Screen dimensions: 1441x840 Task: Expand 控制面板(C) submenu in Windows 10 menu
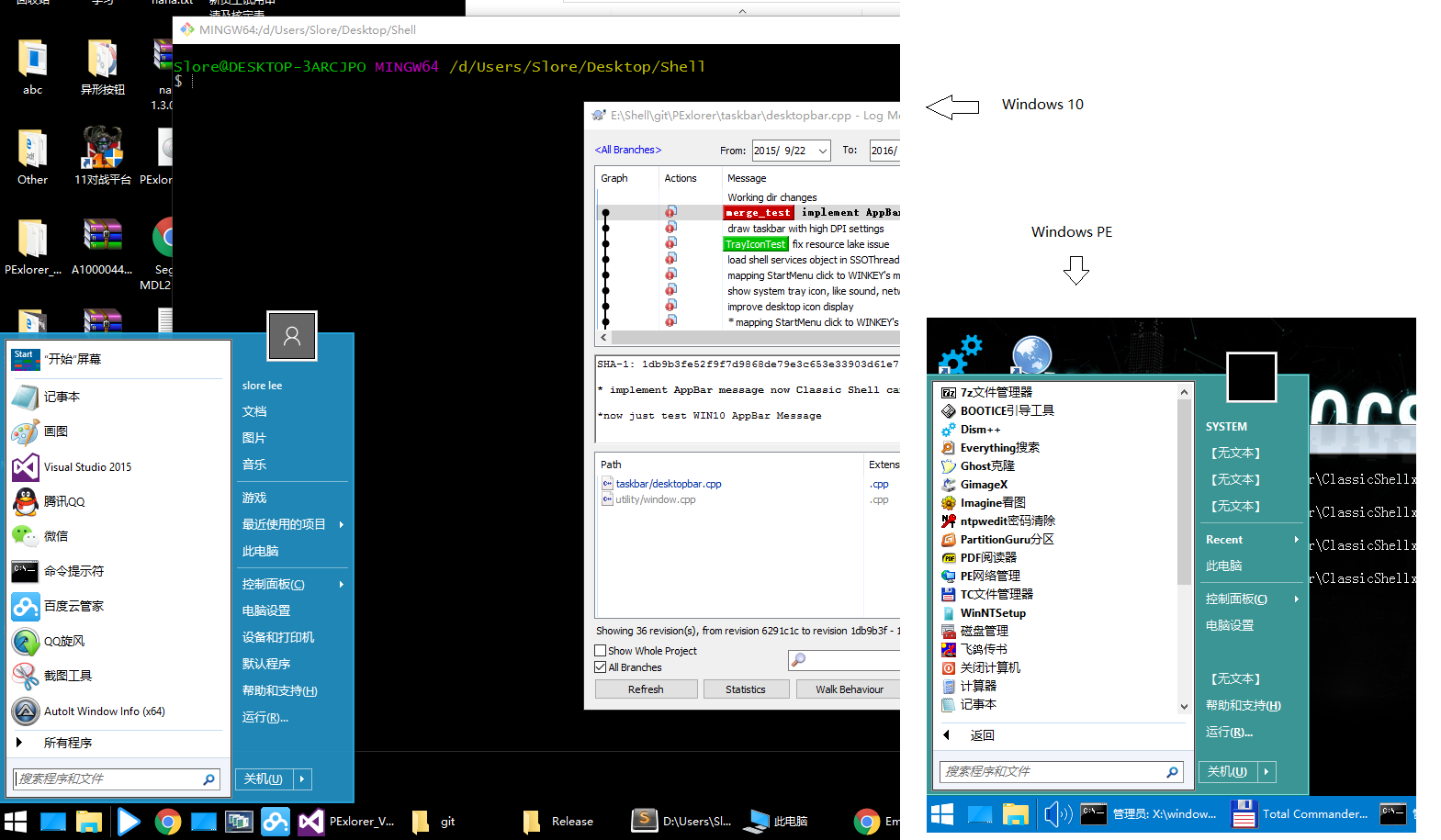pos(341,585)
